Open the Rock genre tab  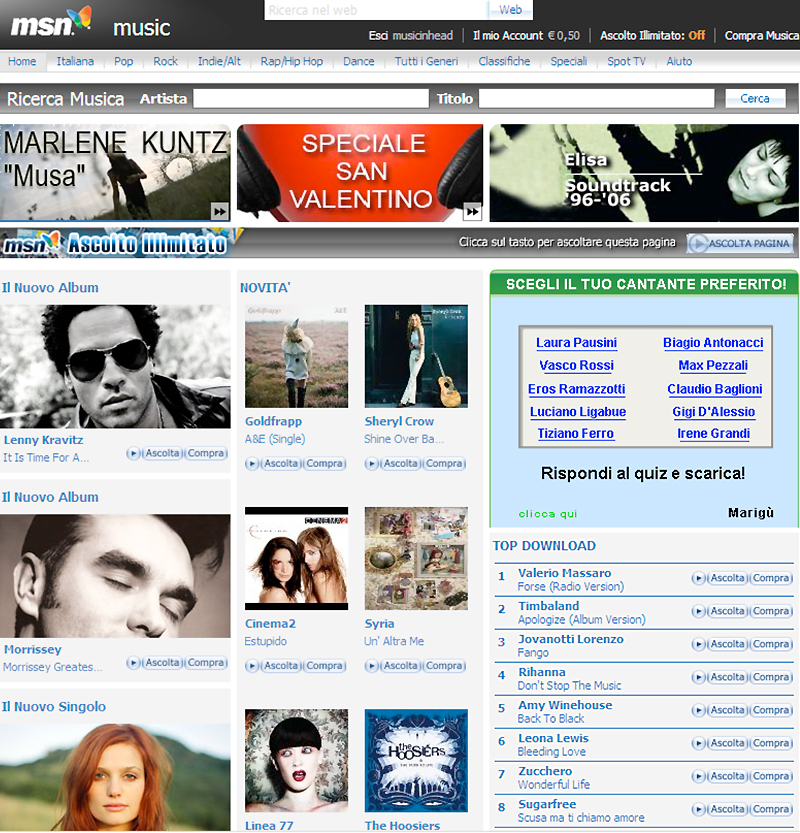coord(165,61)
